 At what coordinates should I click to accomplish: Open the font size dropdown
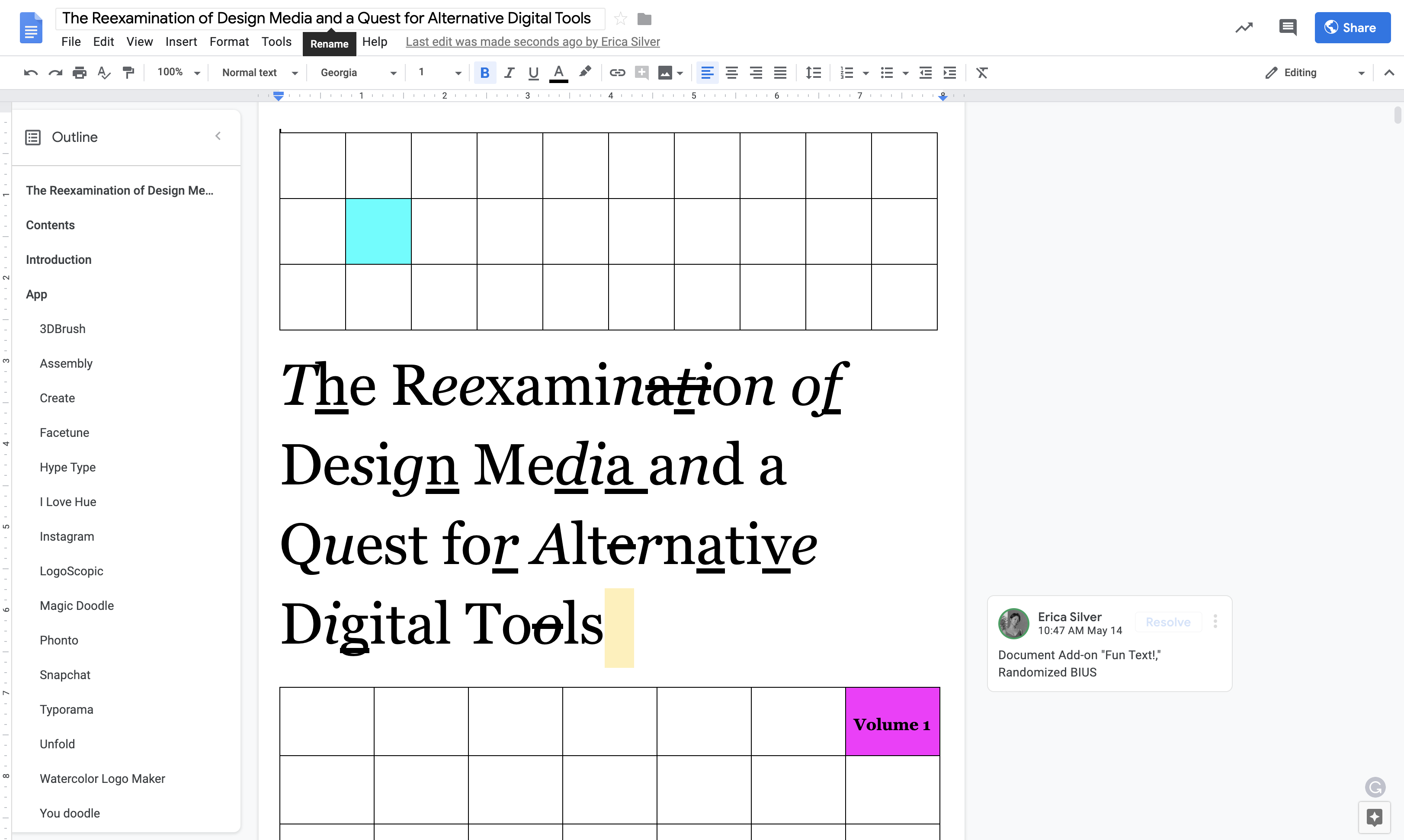pos(440,73)
